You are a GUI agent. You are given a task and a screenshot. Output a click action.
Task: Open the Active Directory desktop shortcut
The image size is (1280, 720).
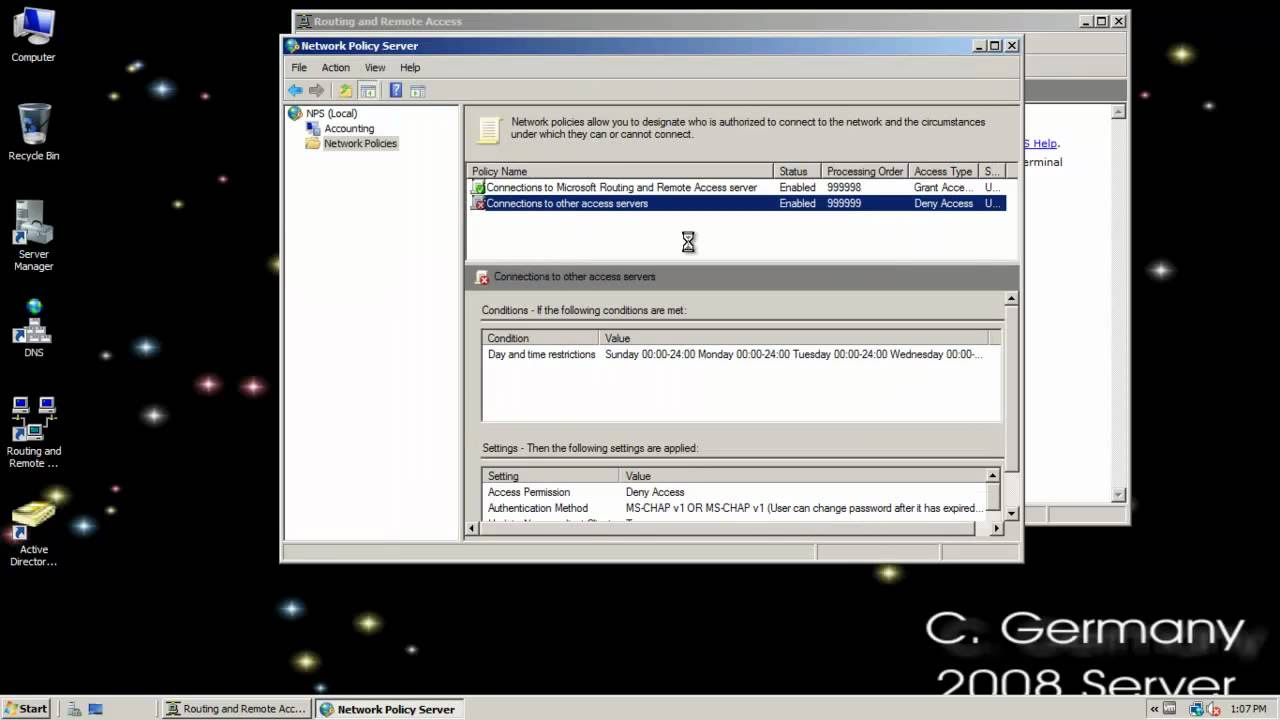[x=33, y=533]
